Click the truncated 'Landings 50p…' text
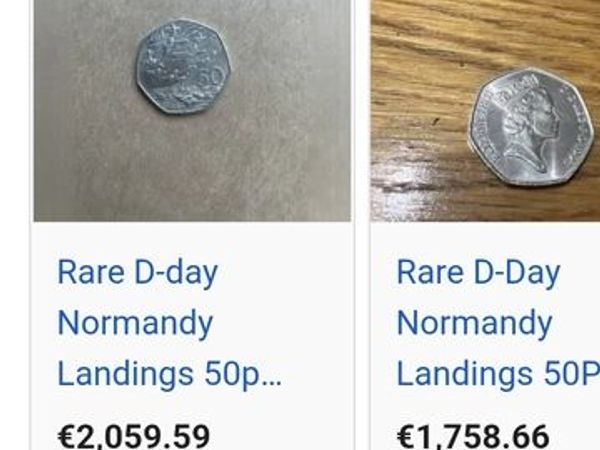 [170, 374]
